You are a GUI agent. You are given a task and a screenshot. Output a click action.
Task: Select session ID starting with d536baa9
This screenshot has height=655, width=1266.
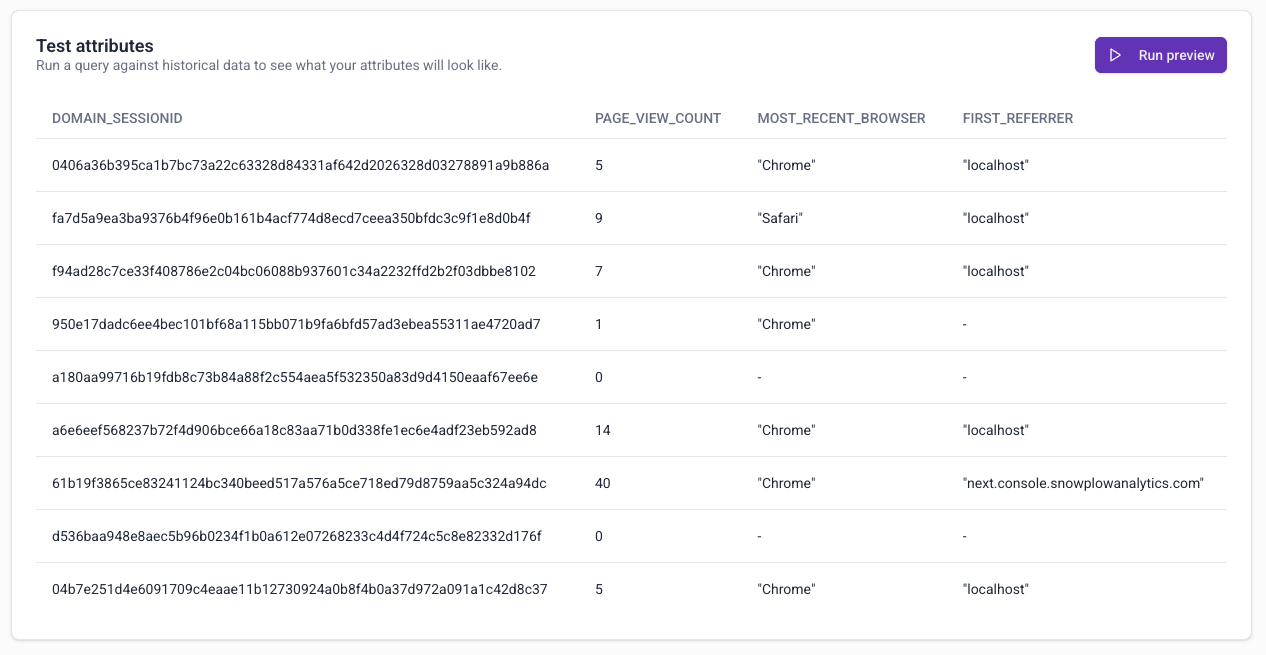pos(297,536)
